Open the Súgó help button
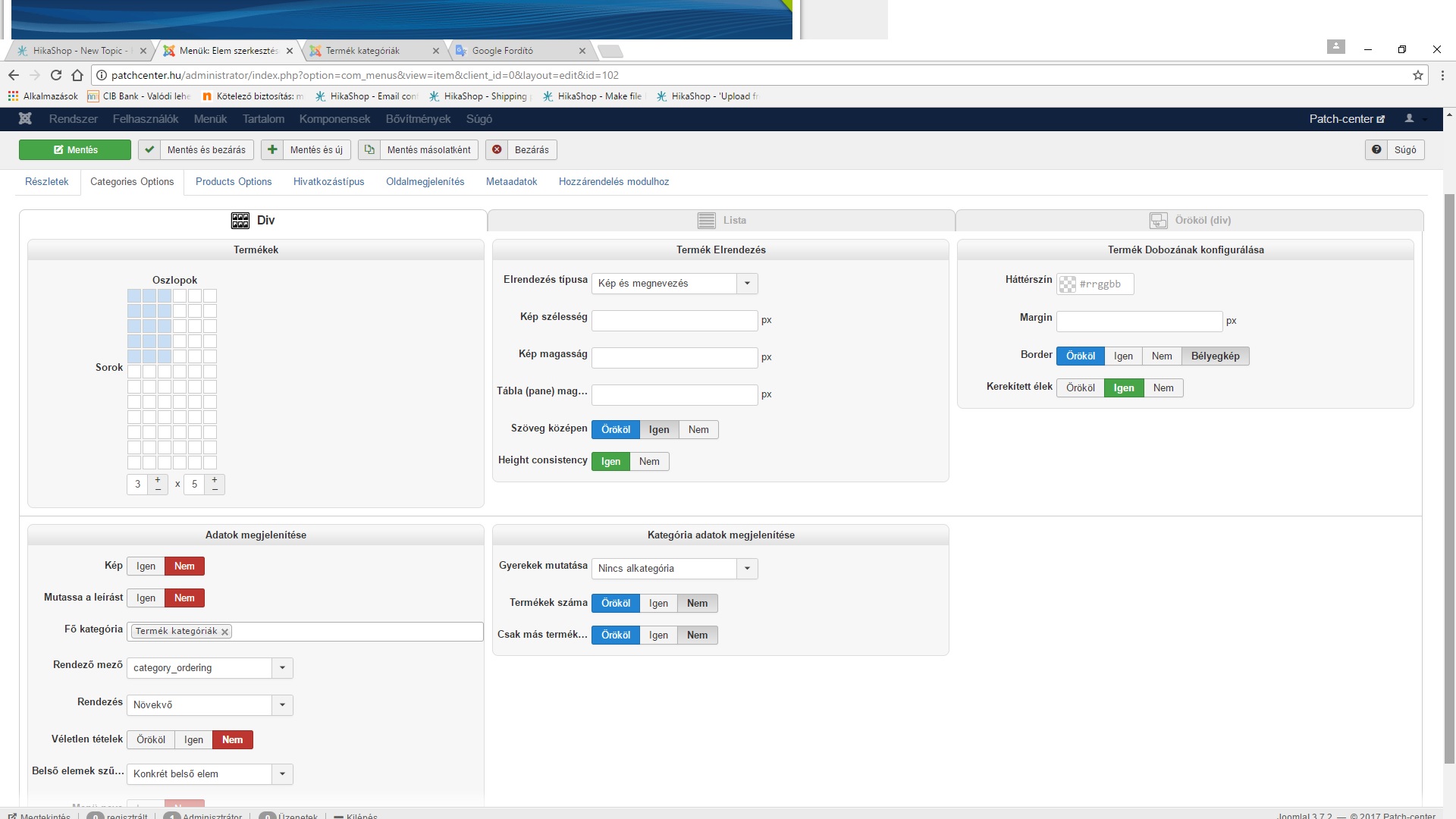The image size is (1456, 819). pyautogui.click(x=1395, y=149)
